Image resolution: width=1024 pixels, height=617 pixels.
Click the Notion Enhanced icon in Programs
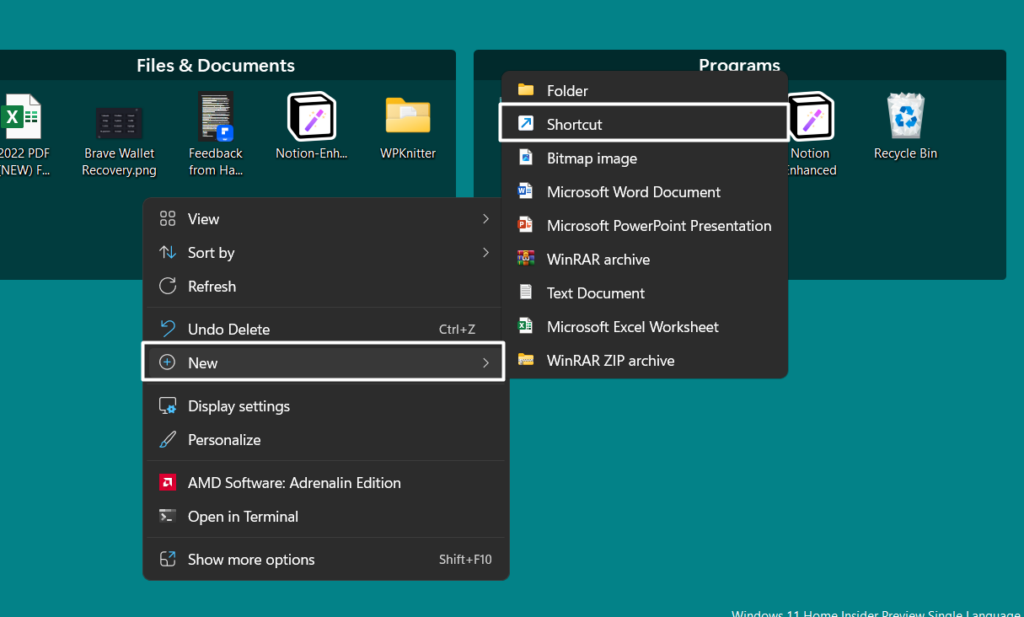coord(809,118)
